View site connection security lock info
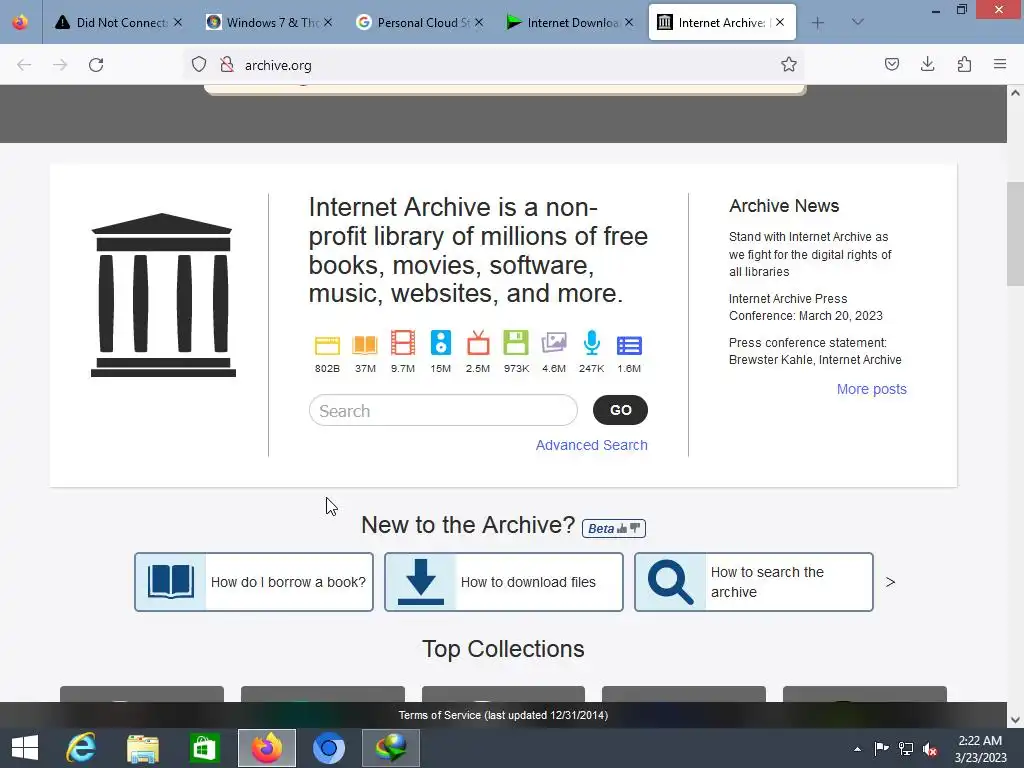The height and width of the screenshot is (768, 1024). (227, 65)
